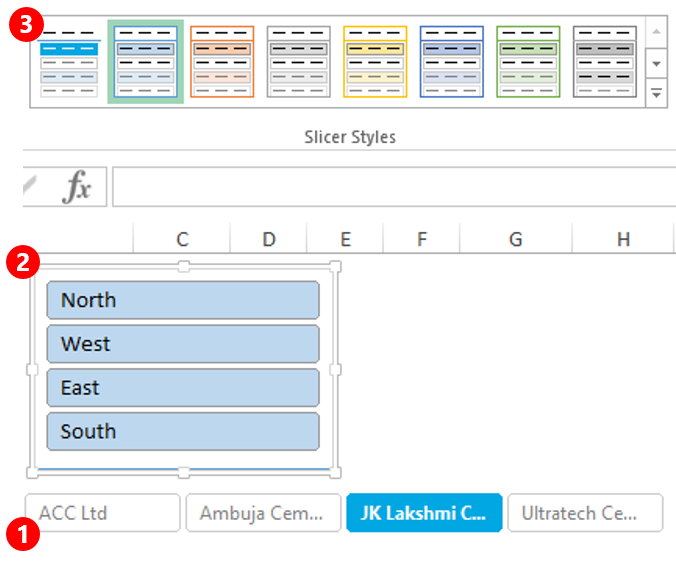
Task: Go to next row of slicer styles
Action: (656, 64)
